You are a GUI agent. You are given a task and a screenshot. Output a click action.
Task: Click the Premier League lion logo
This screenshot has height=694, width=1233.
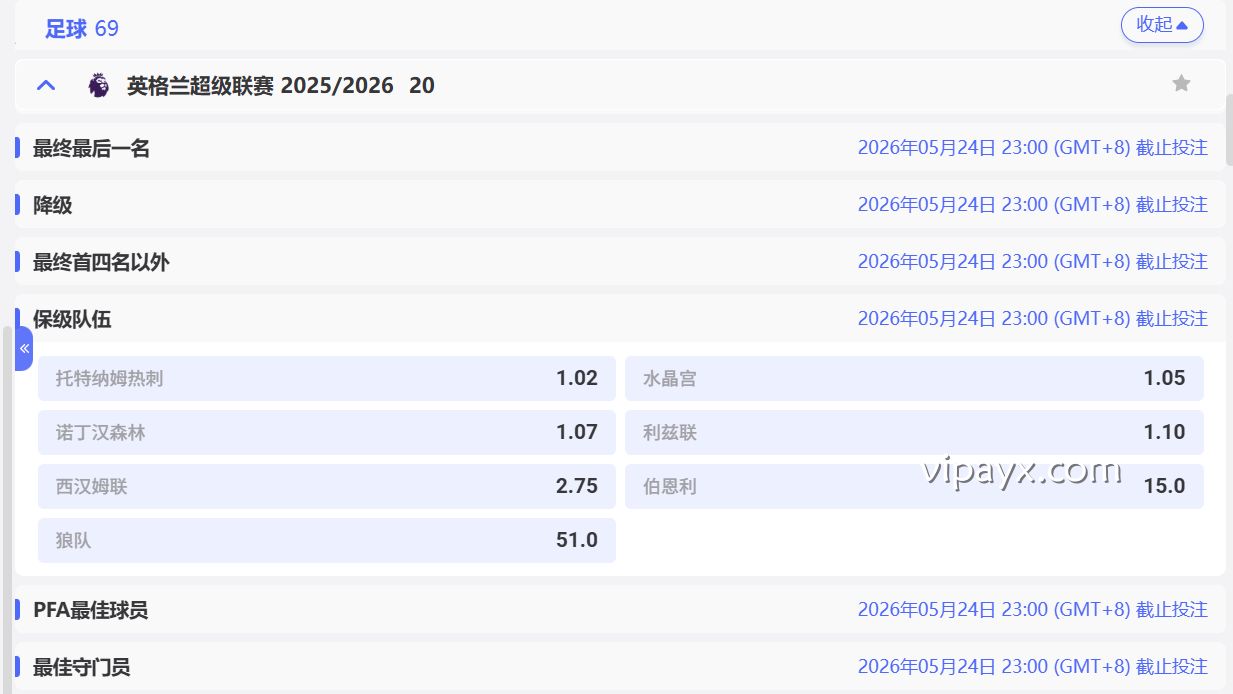98,86
